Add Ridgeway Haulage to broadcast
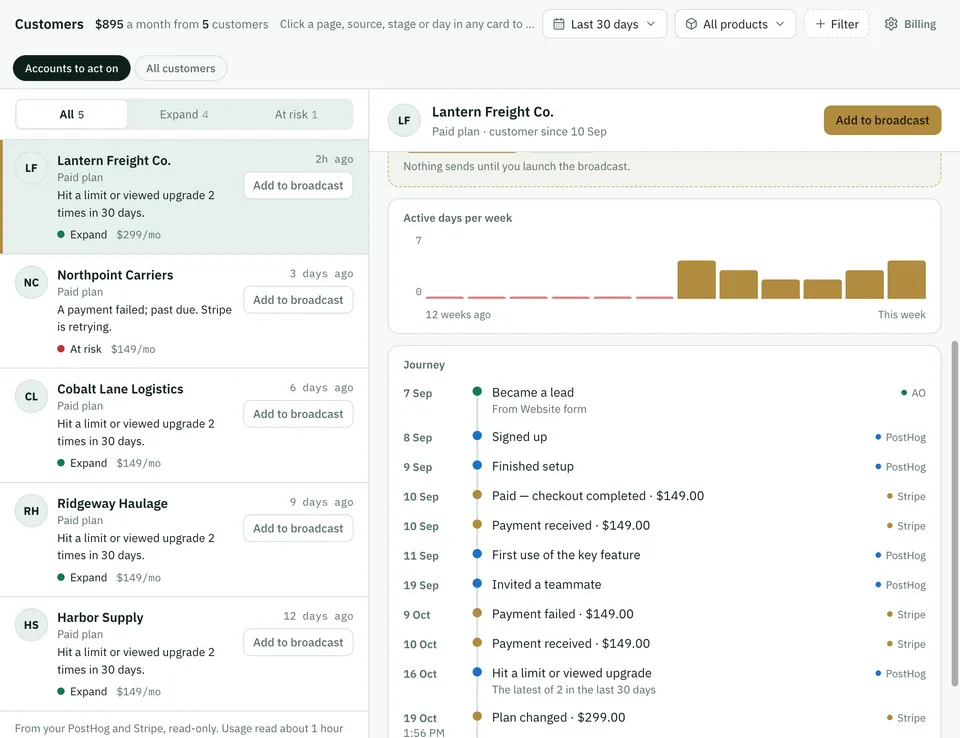 pyautogui.click(x=298, y=529)
